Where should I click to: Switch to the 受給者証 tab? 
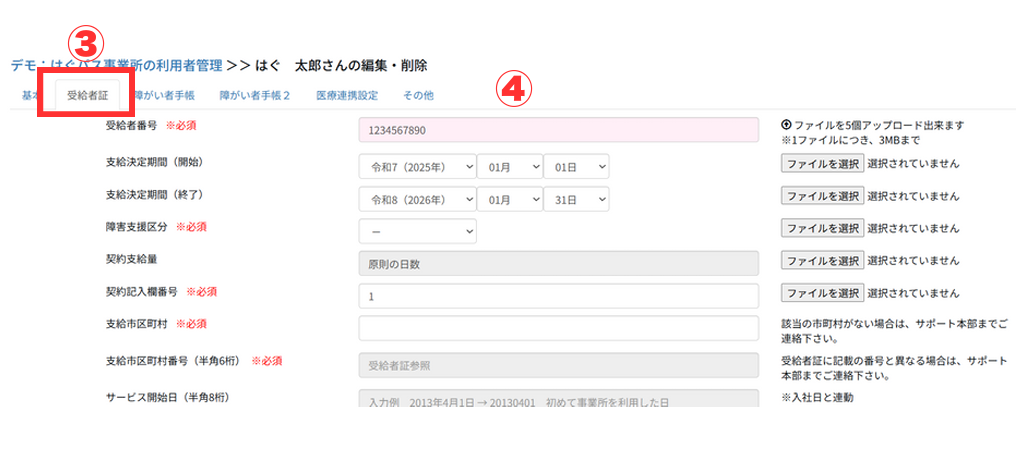click(86, 96)
